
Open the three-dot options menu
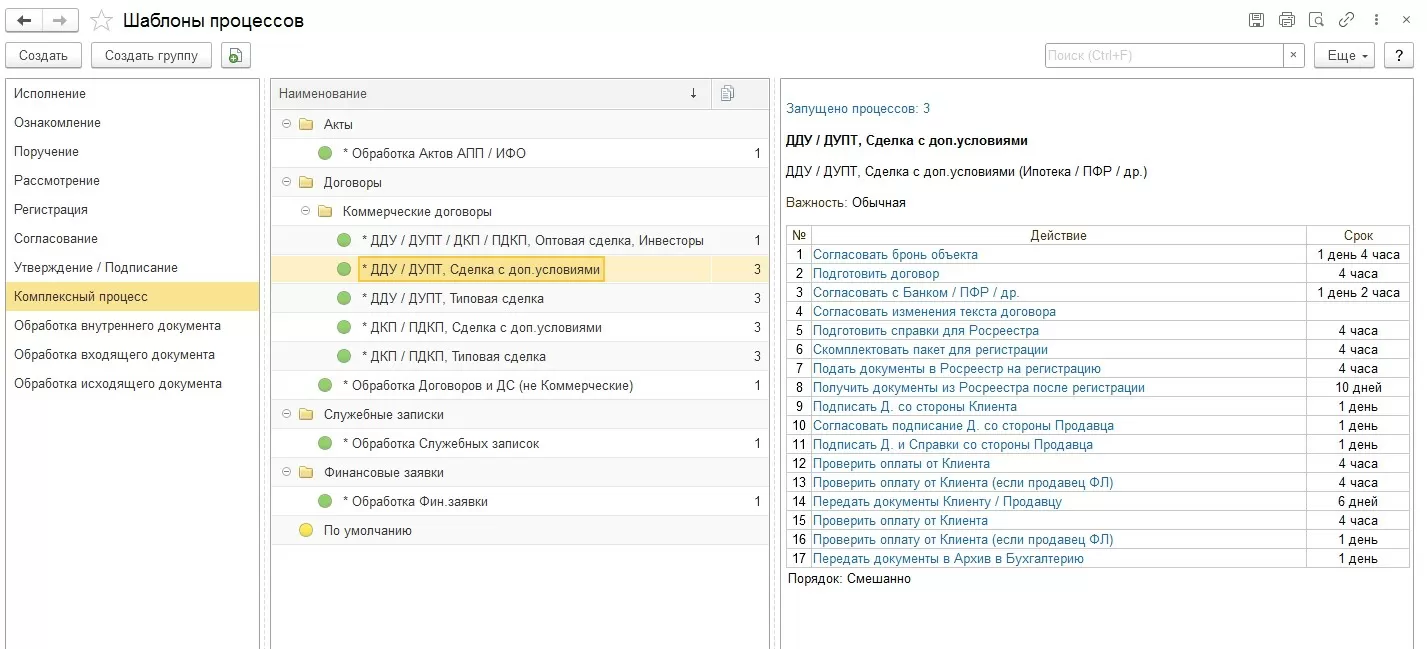(x=1375, y=20)
